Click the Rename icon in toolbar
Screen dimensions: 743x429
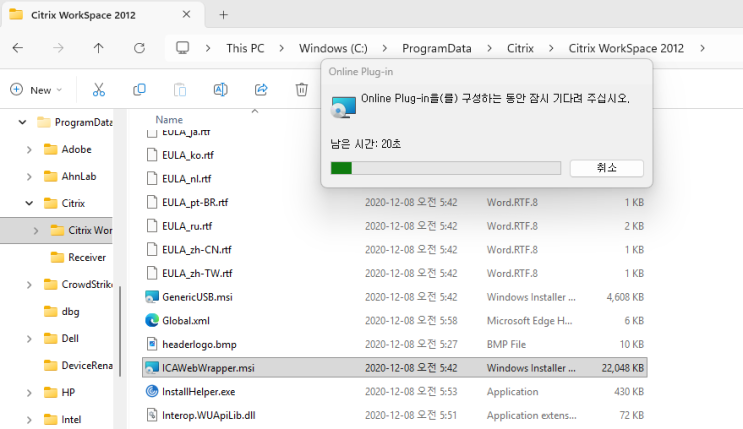221,90
